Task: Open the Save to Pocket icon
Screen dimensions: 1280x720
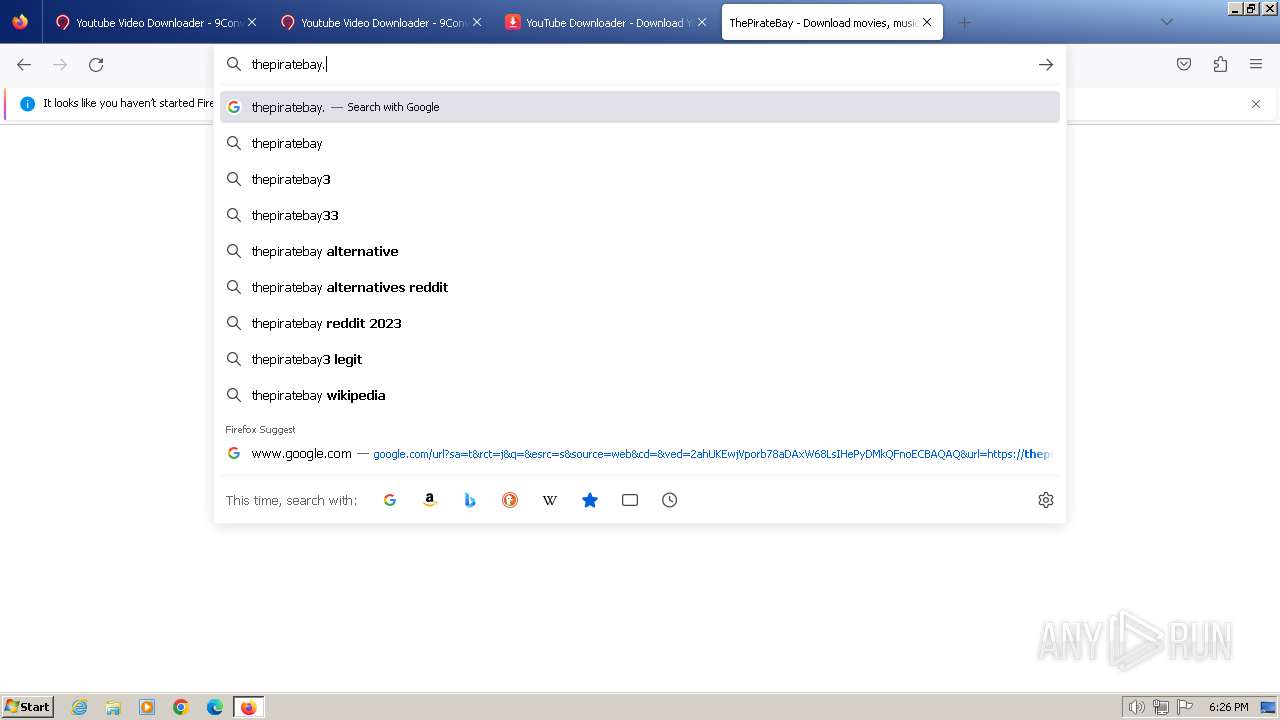Action: [x=1184, y=64]
